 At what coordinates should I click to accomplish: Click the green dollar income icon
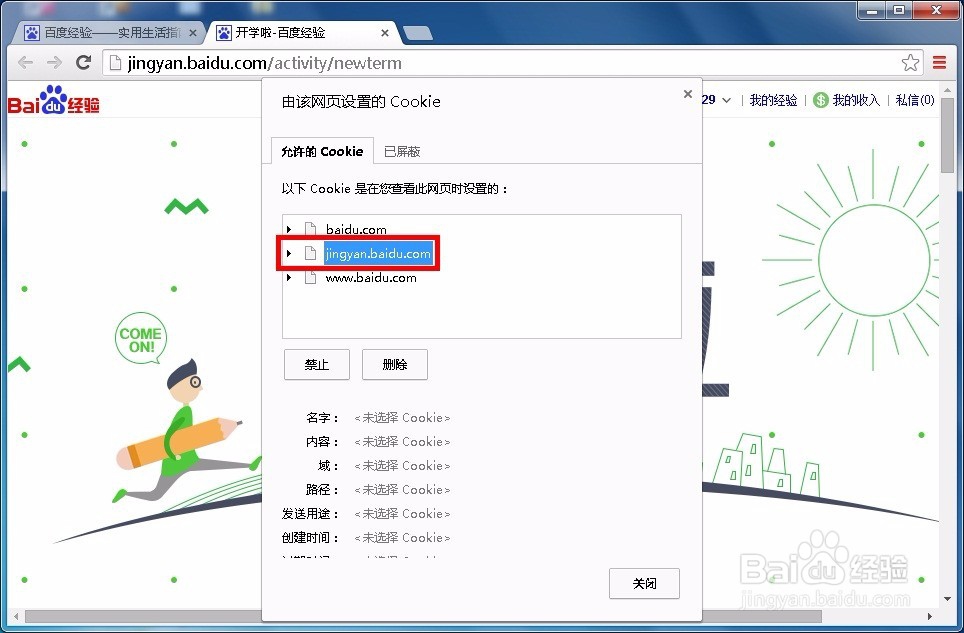pos(821,100)
